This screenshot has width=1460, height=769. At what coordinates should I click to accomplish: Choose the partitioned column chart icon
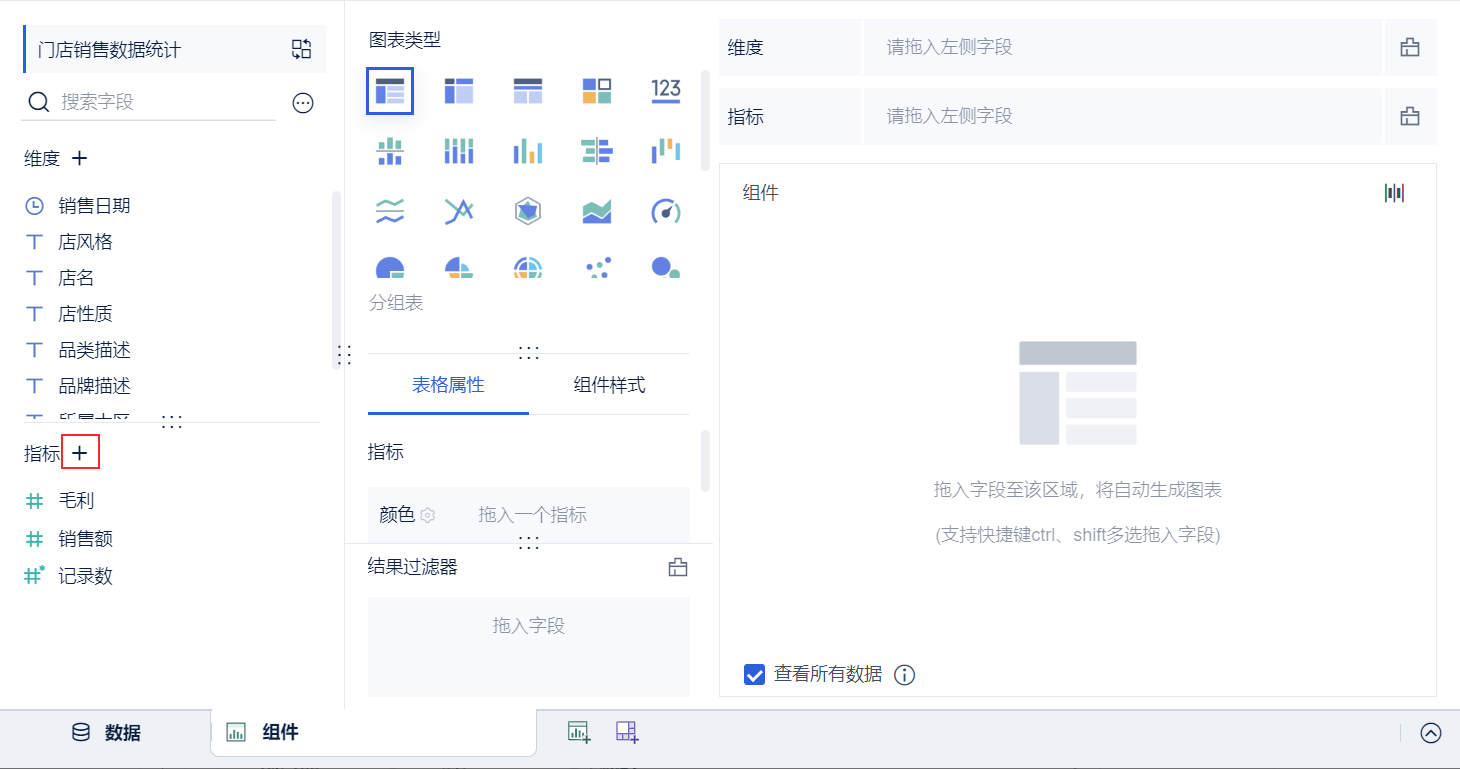click(x=389, y=151)
